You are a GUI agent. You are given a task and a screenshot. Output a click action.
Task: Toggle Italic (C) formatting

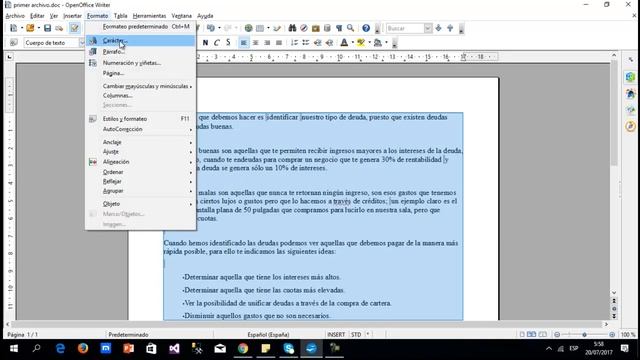pos(217,42)
